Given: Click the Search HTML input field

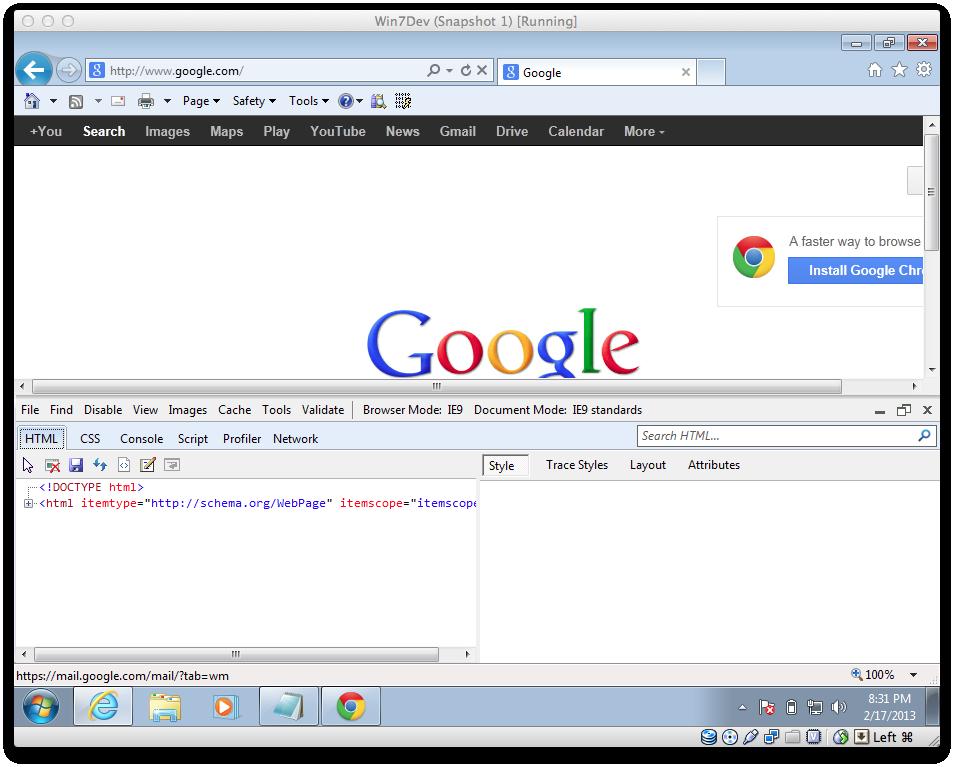Looking at the screenshot, I should click(777, 436).
